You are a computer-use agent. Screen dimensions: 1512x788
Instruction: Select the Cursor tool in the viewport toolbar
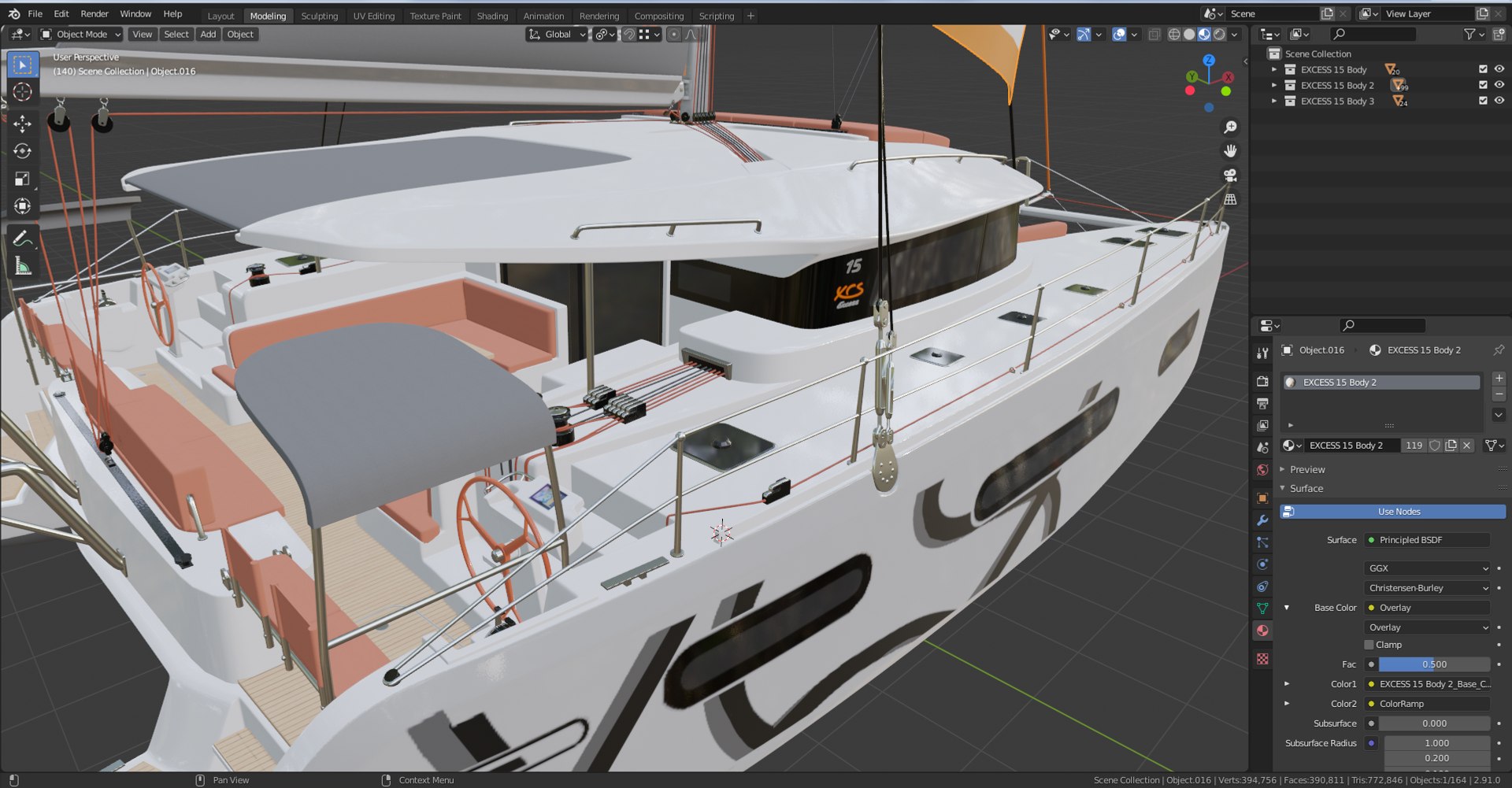coord(23,92)
